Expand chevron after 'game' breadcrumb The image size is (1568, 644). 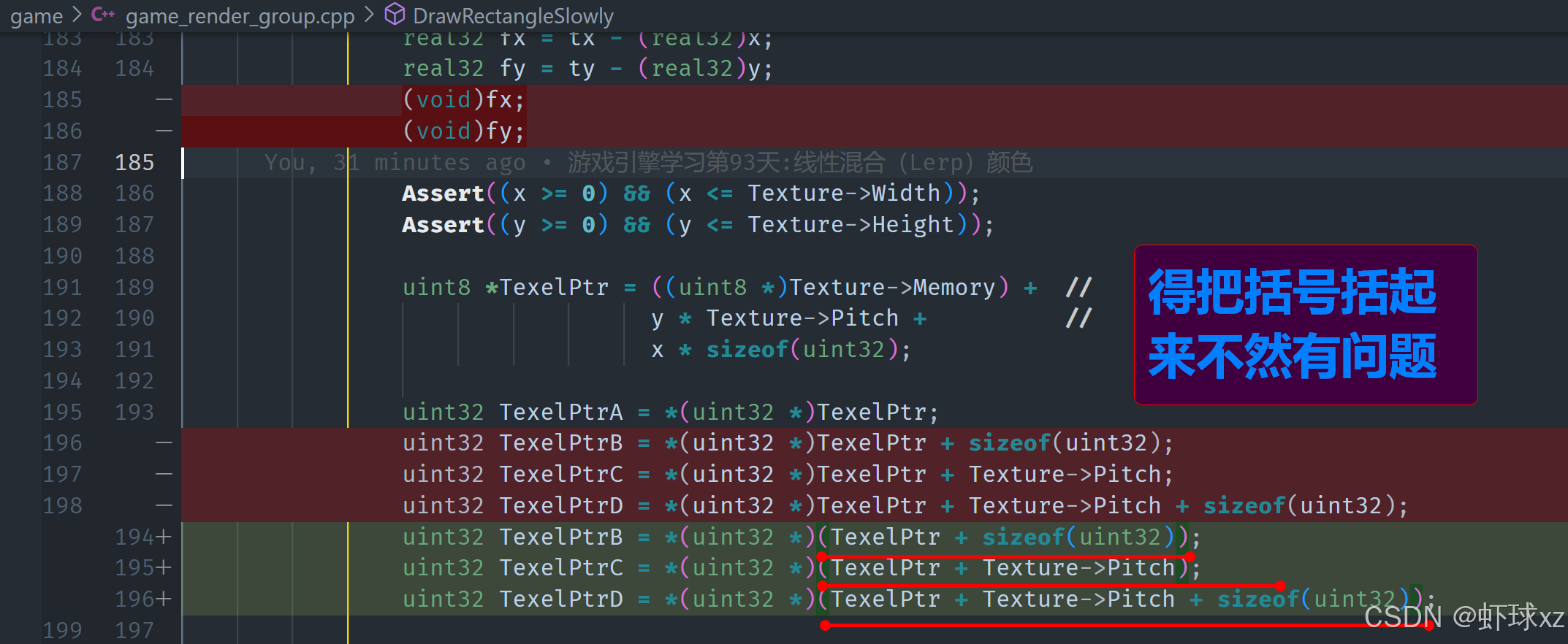[77, 15]
